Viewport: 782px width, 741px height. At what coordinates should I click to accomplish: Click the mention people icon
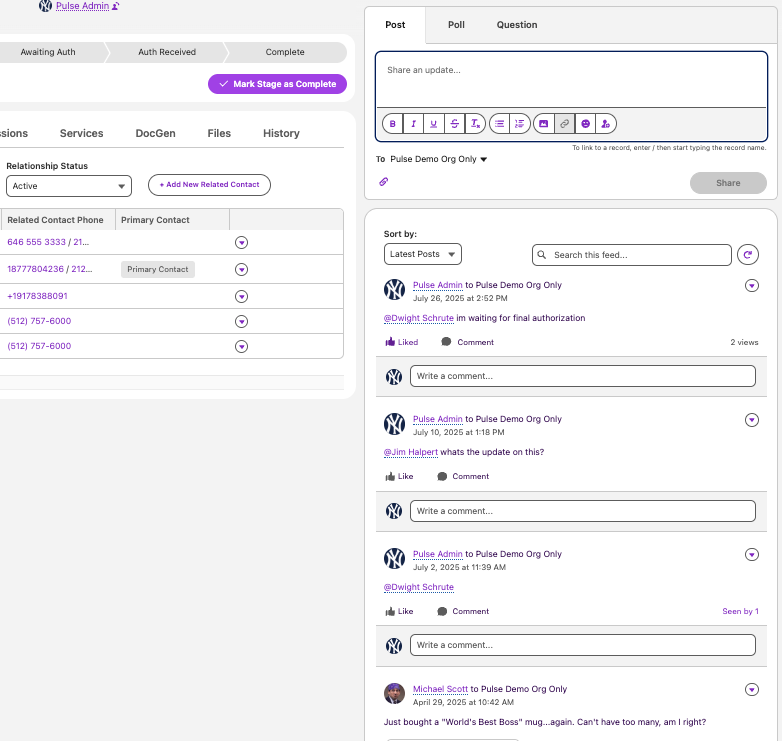(606, 124)
